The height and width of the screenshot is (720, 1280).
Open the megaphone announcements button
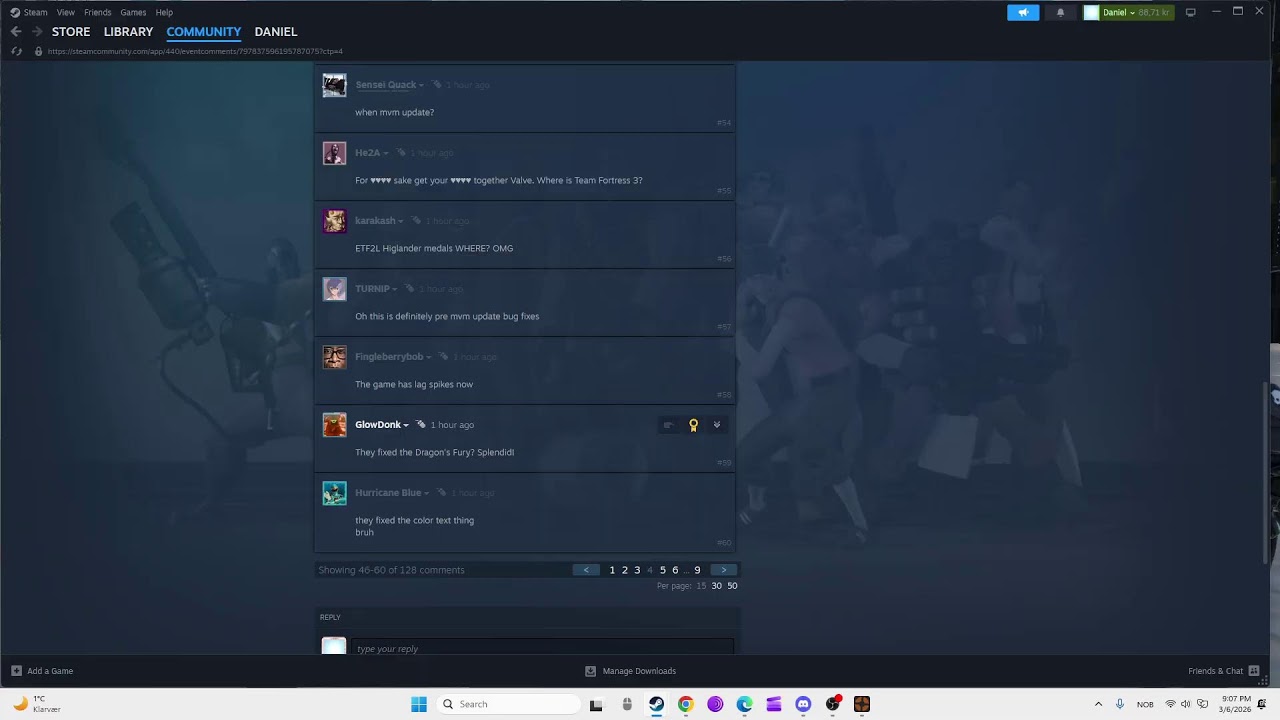(1023, 12)
